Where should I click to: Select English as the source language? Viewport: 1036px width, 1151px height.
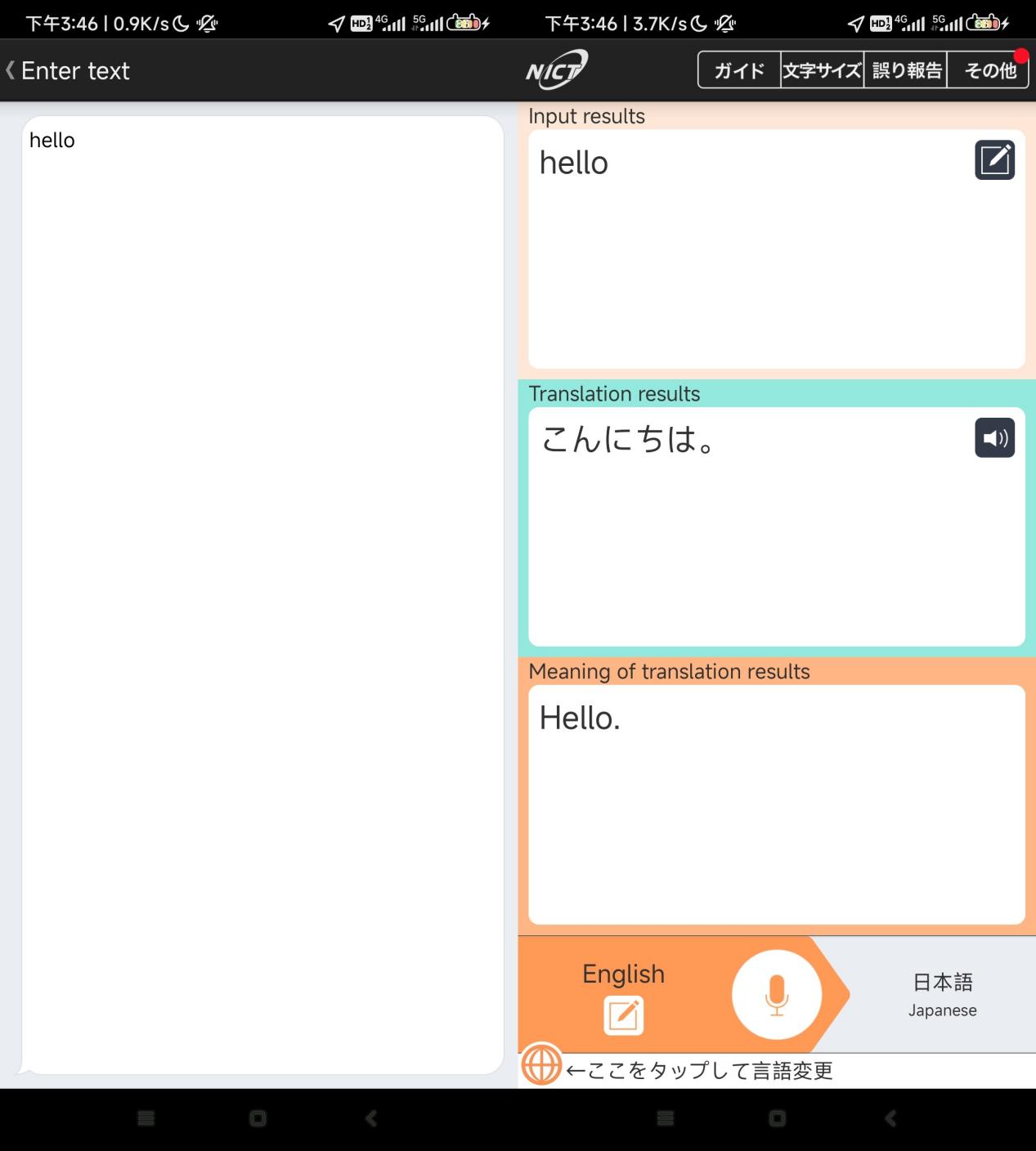point(623,974)
